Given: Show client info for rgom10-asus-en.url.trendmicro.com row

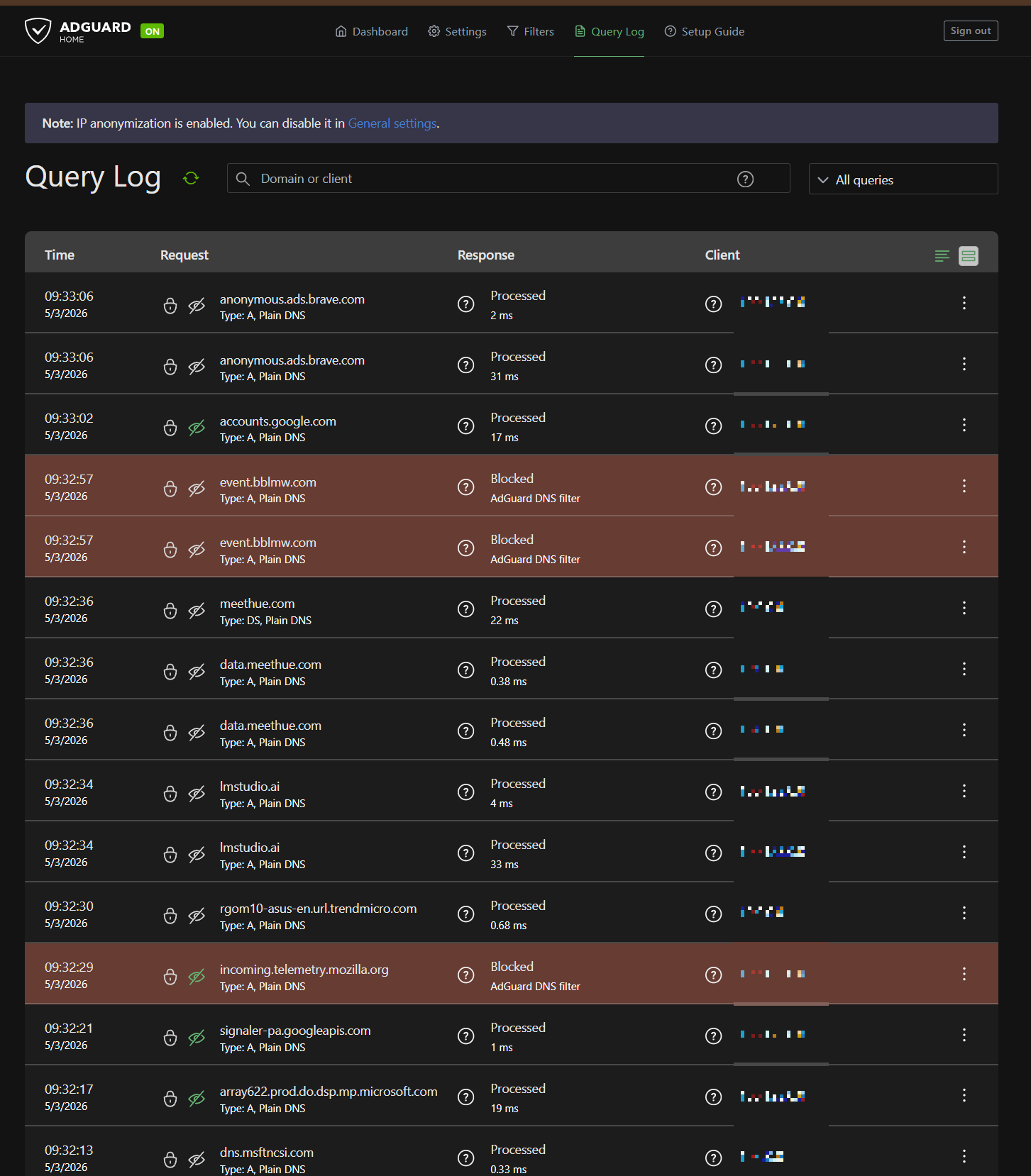Looking at the screenshot, I should click(x=713, y=914).
